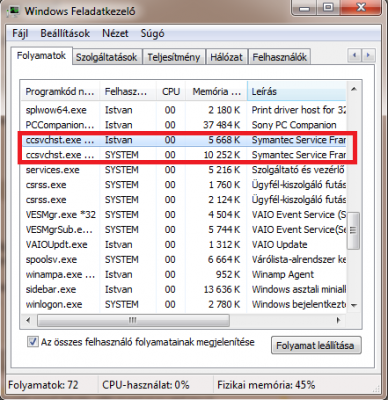Viewport: 388px width, 400px height.
Task: Sort by the Memória column header
Action: pyautogui.click(x=216, y=91)
